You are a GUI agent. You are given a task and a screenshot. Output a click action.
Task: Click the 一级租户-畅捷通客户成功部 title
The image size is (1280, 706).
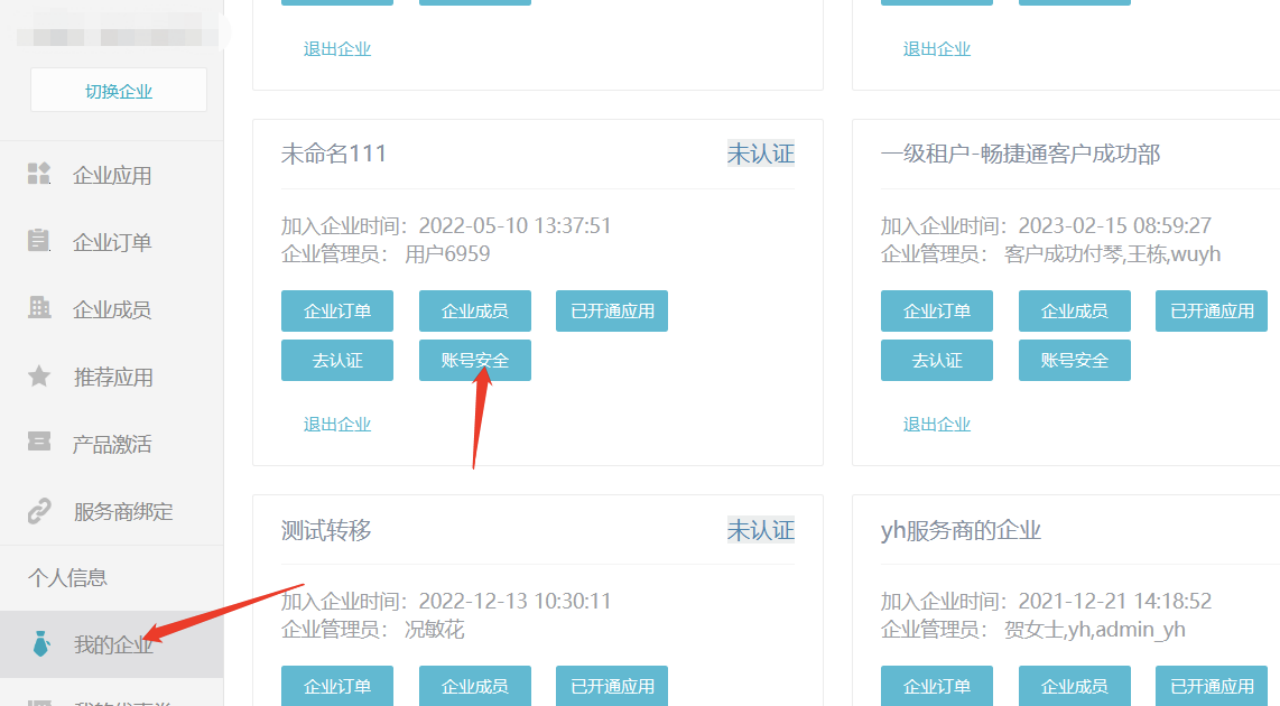coord(1021,153)
